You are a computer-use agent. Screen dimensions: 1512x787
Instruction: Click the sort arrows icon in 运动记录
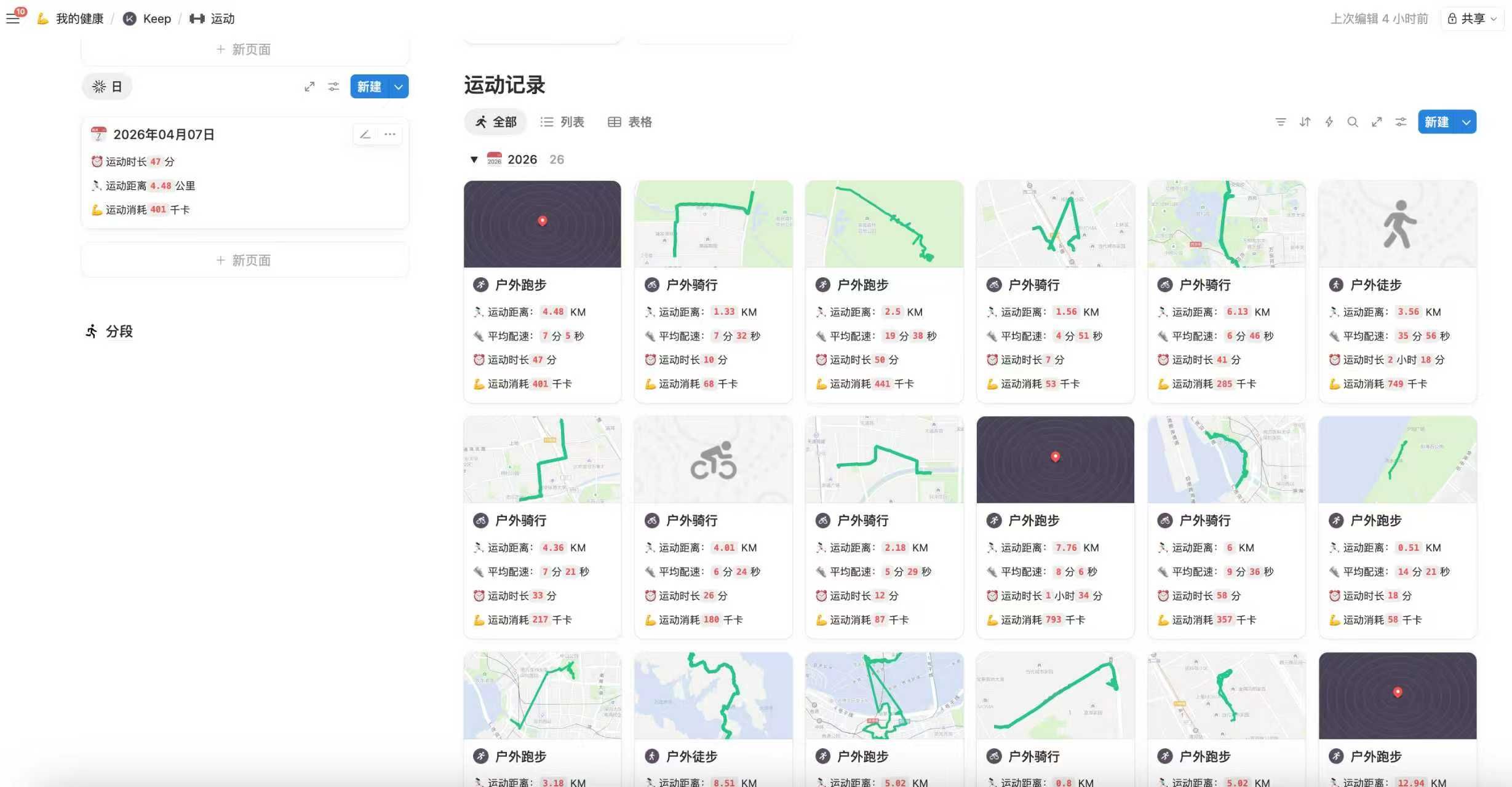click(1305, 122)
